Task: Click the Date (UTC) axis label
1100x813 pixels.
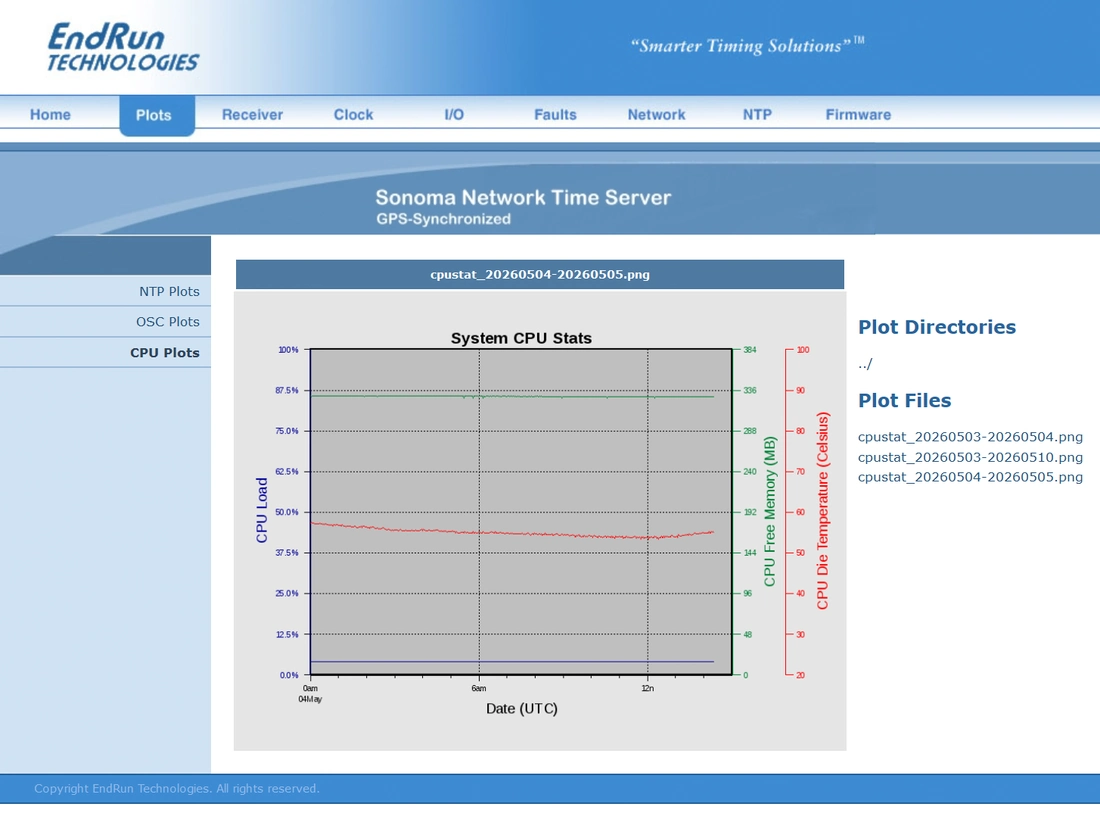Action: click(521, 708)
